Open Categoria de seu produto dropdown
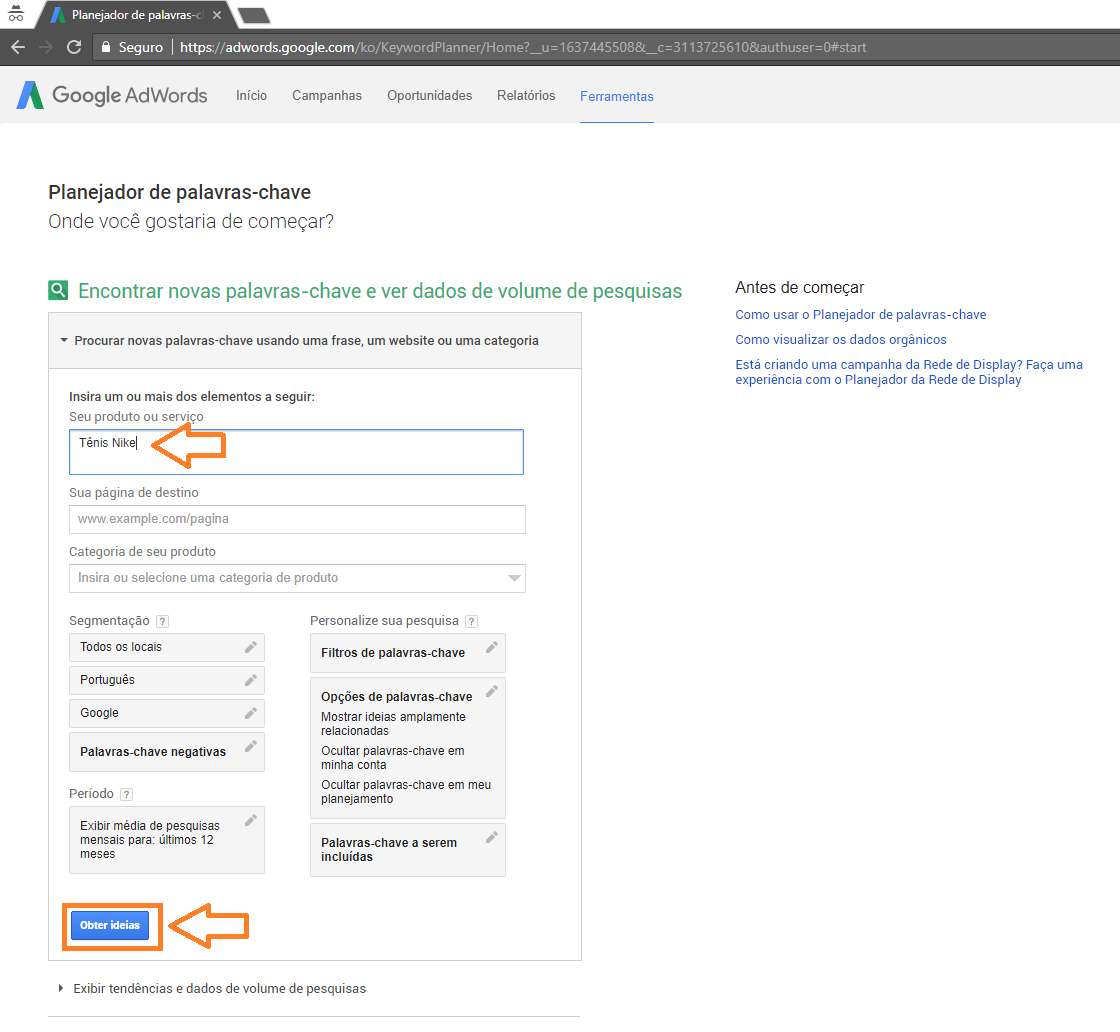The image size is (1120, 1032). click(297, 578)
